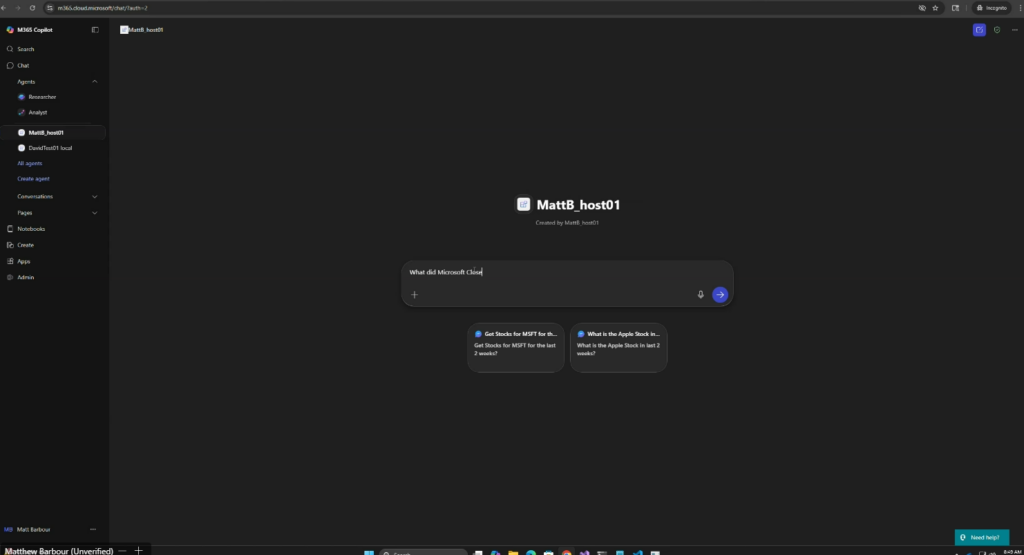Bookmark the page with the star icon
The height and width of the screenshot is (555, 1024).
935,8
